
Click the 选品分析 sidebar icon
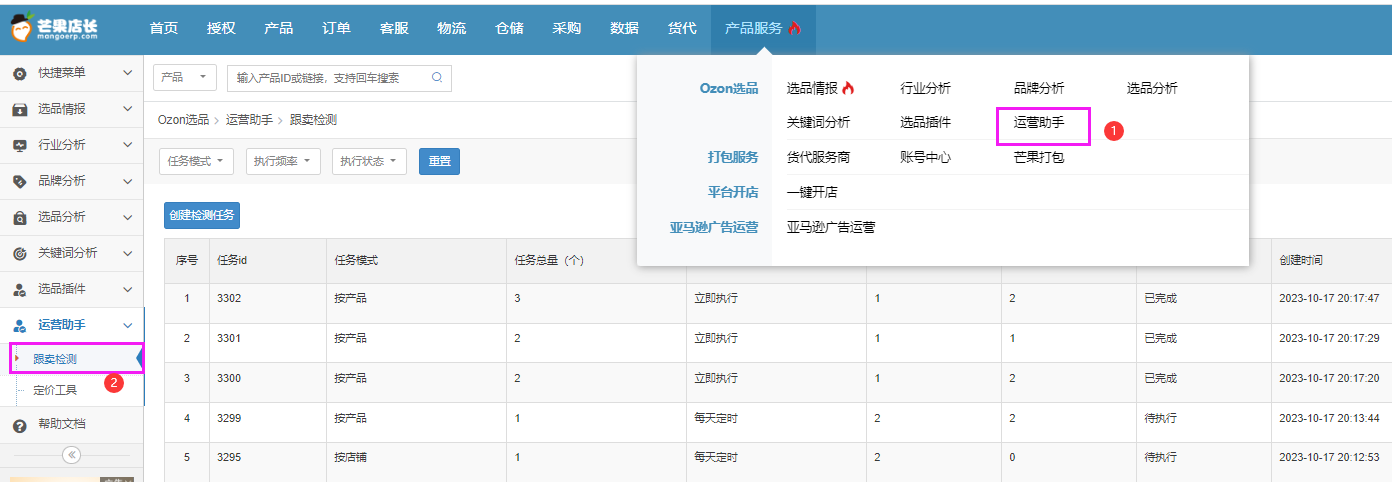[19, 217]
